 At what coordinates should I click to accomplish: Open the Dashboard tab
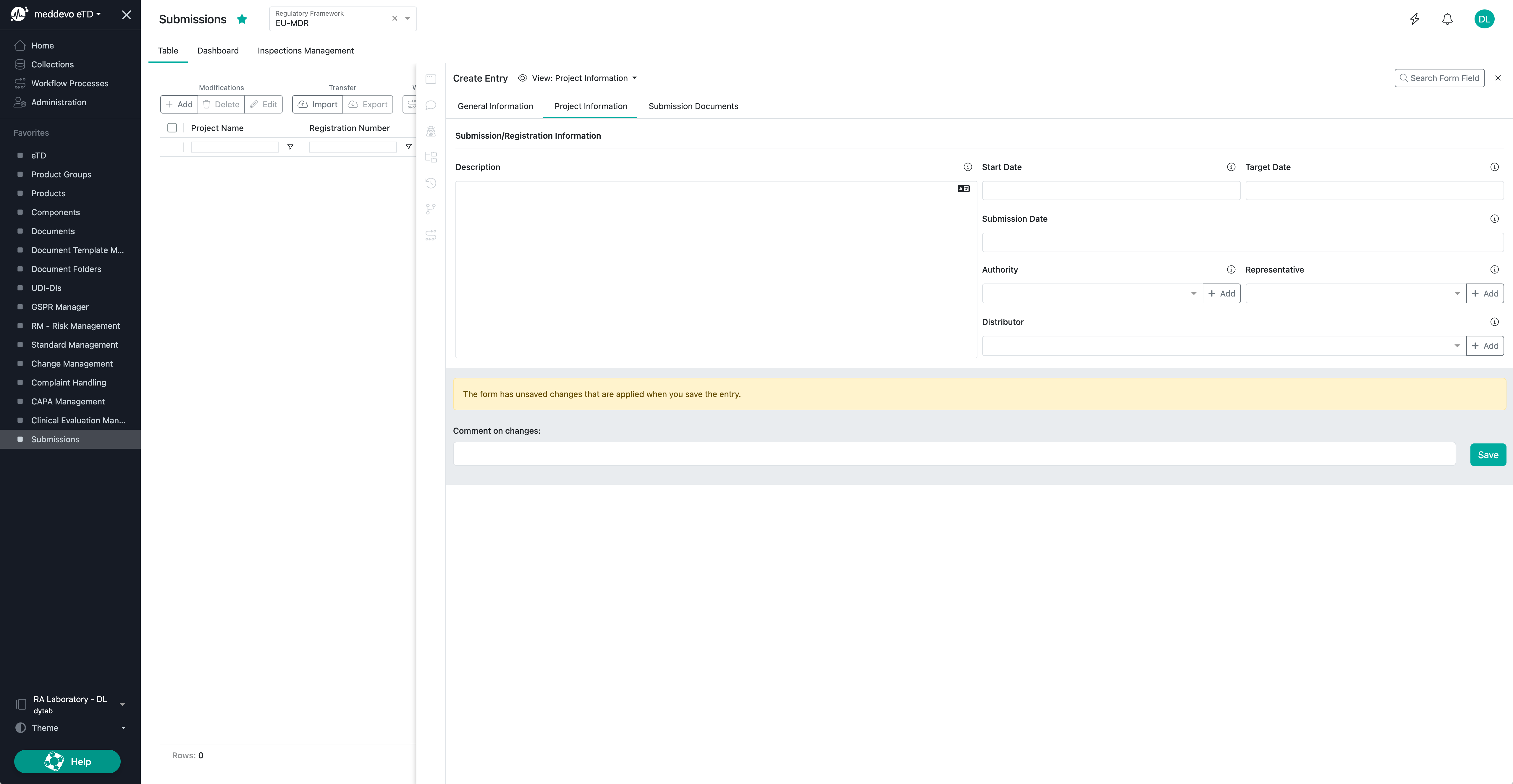pos(218,51)
